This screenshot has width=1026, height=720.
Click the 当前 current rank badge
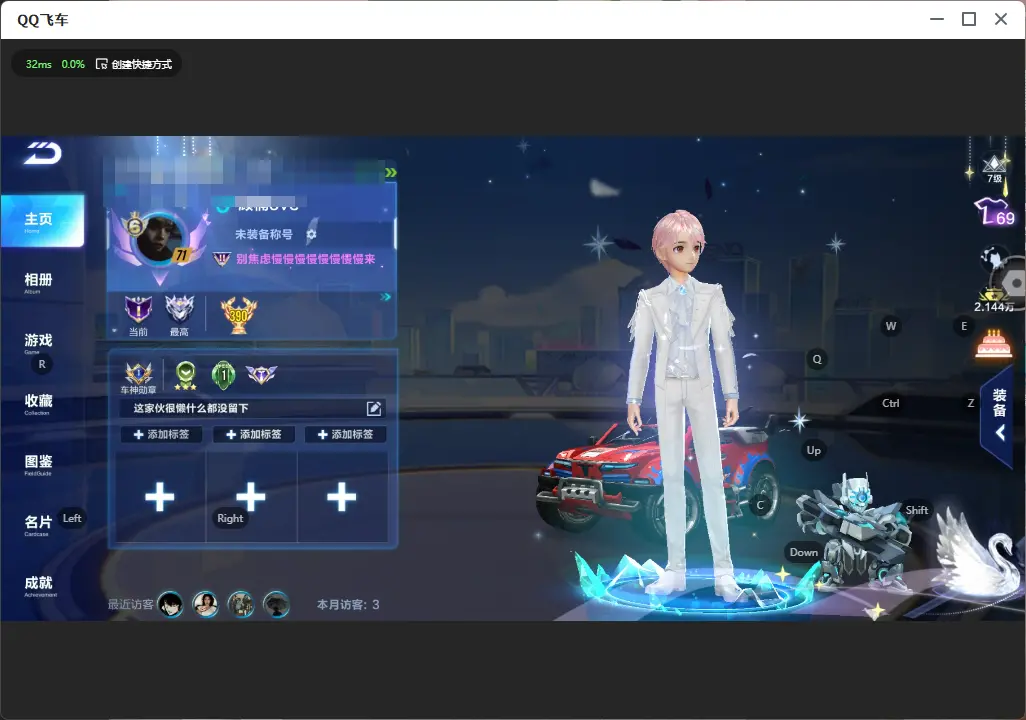pos(138,314)
